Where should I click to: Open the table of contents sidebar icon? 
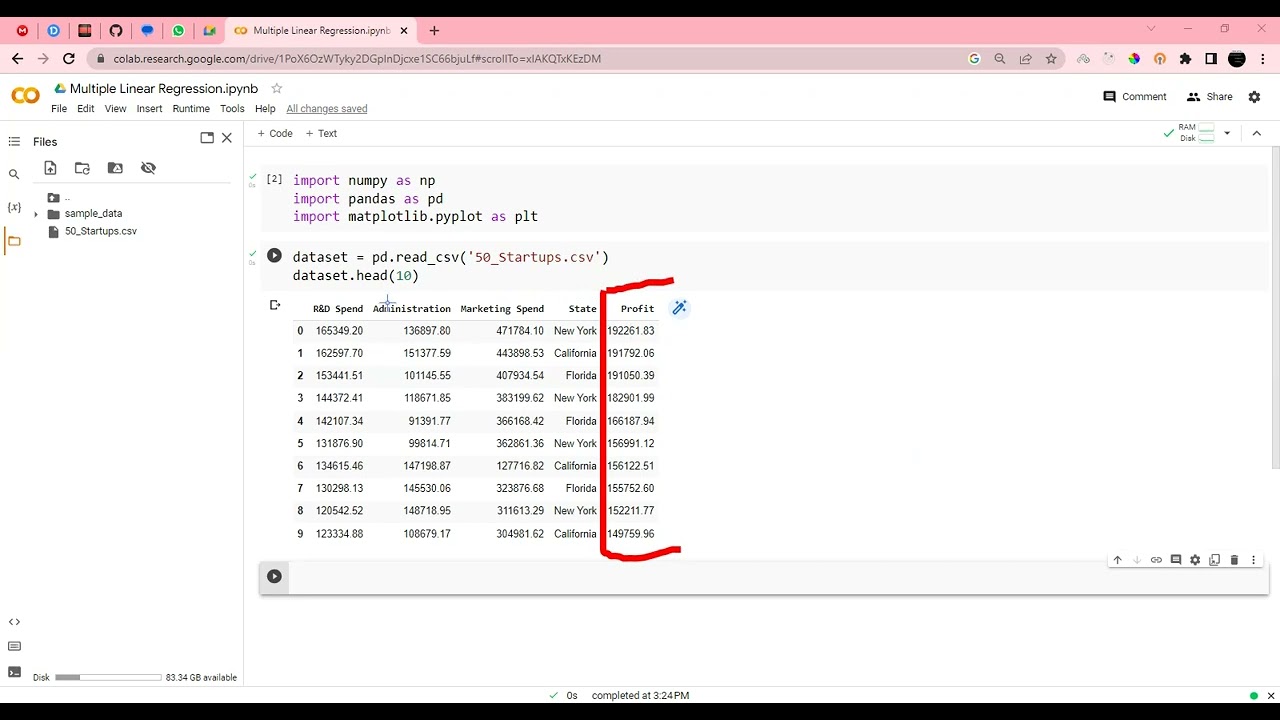(14, 142)
